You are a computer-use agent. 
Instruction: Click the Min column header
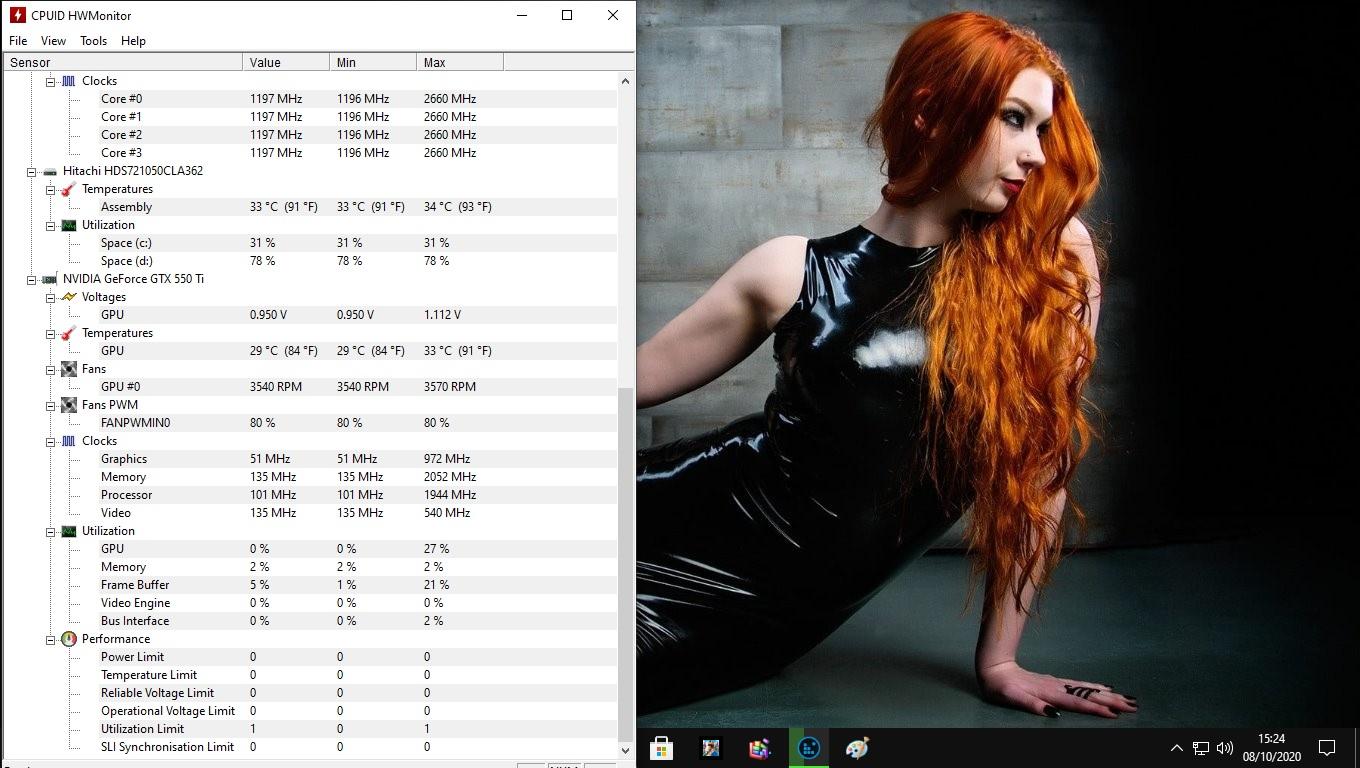(373, 62)
